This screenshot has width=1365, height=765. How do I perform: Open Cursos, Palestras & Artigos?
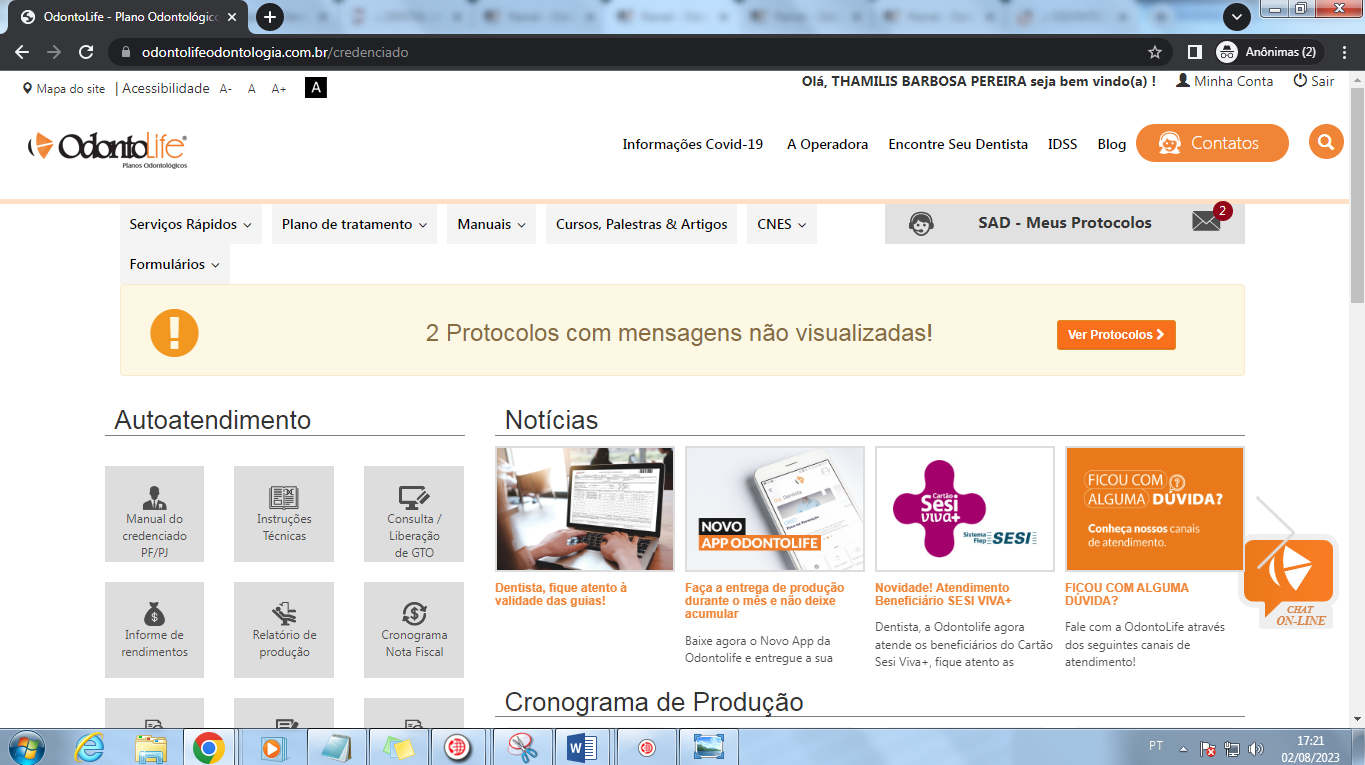coord(642,224)
